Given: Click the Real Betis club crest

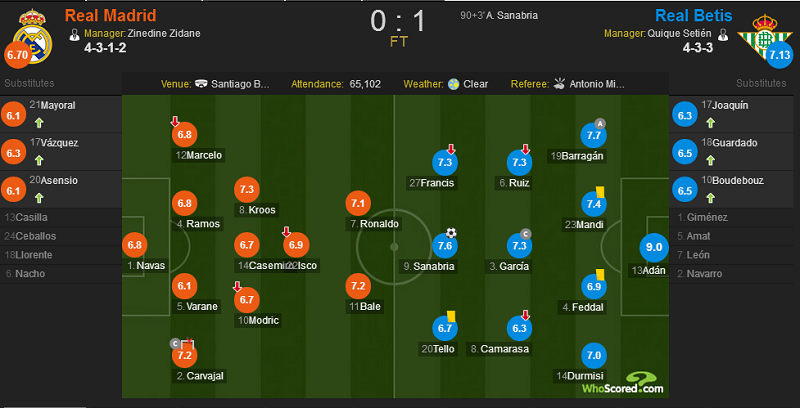Looking at the screenshot, I should coord(764,38).
